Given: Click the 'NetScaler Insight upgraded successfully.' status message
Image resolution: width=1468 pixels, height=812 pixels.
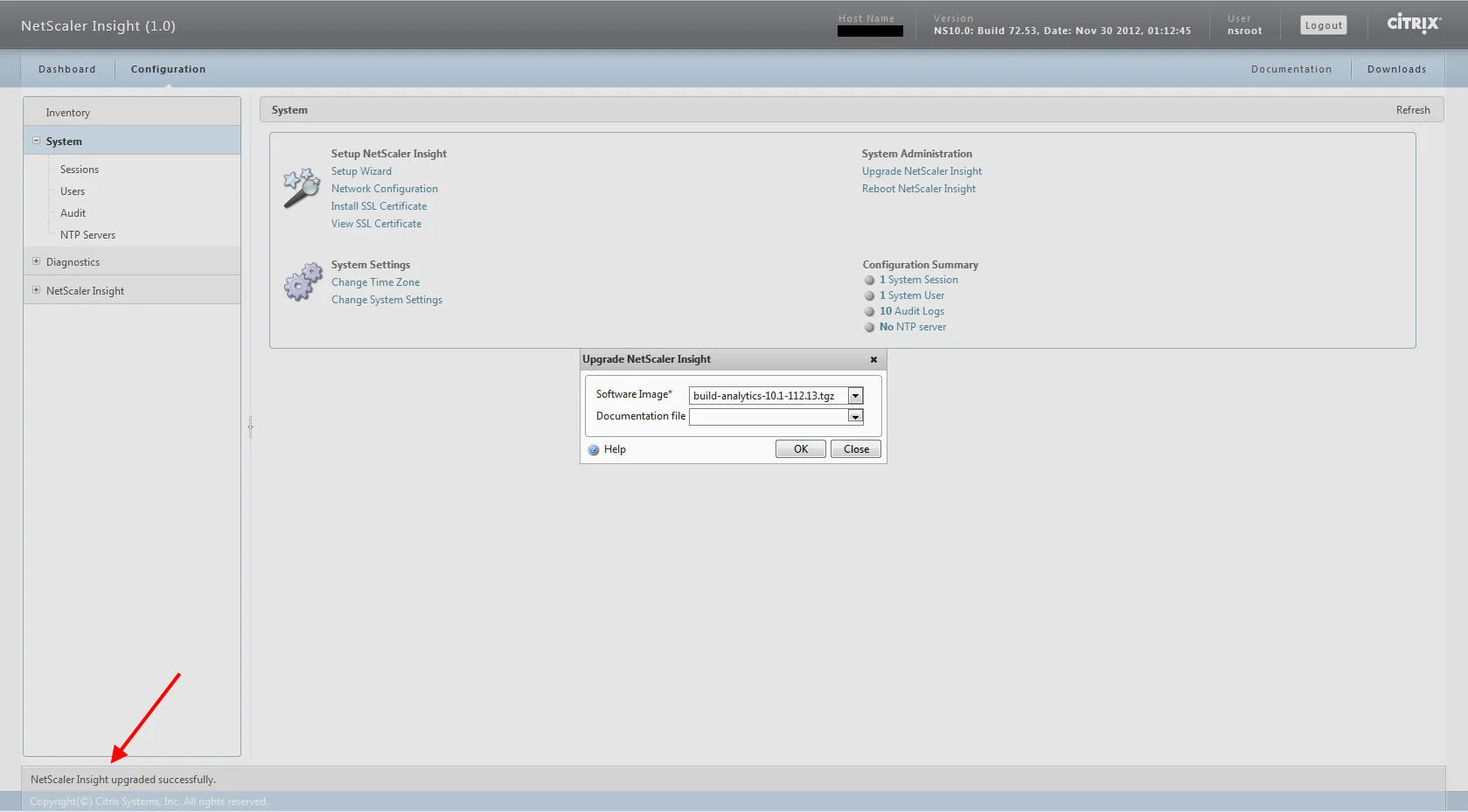Looking at the screenshot, I should pyautogui.click(x=123, y=780).
